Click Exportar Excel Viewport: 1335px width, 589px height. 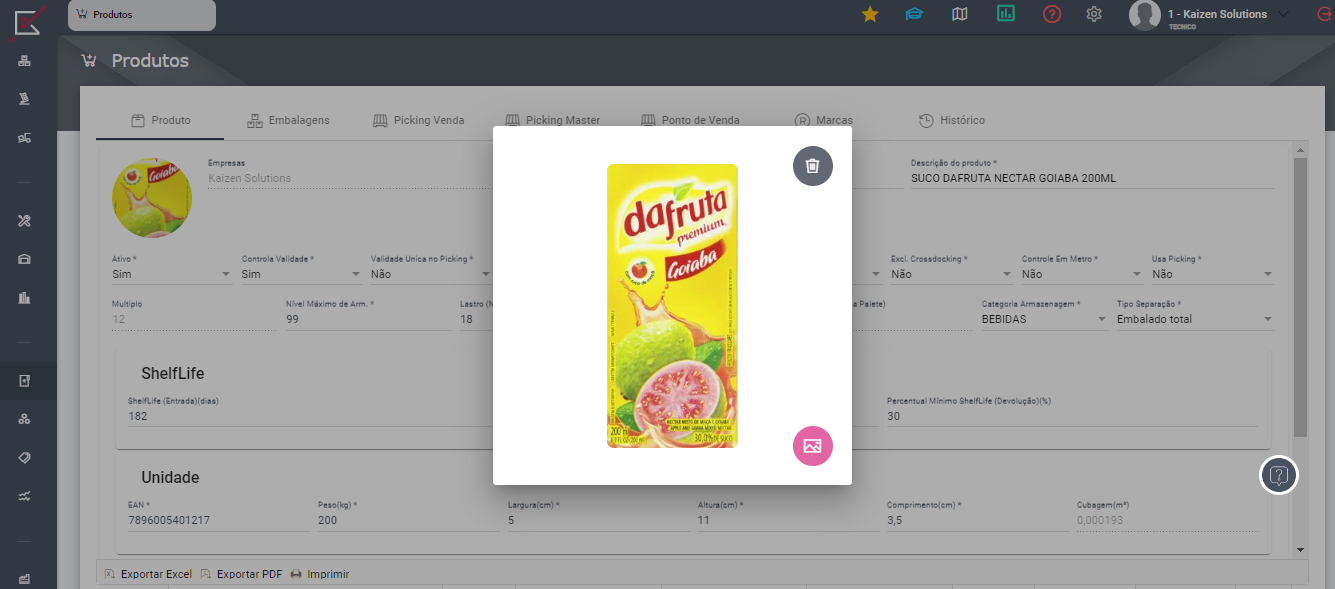click(147, 574)
